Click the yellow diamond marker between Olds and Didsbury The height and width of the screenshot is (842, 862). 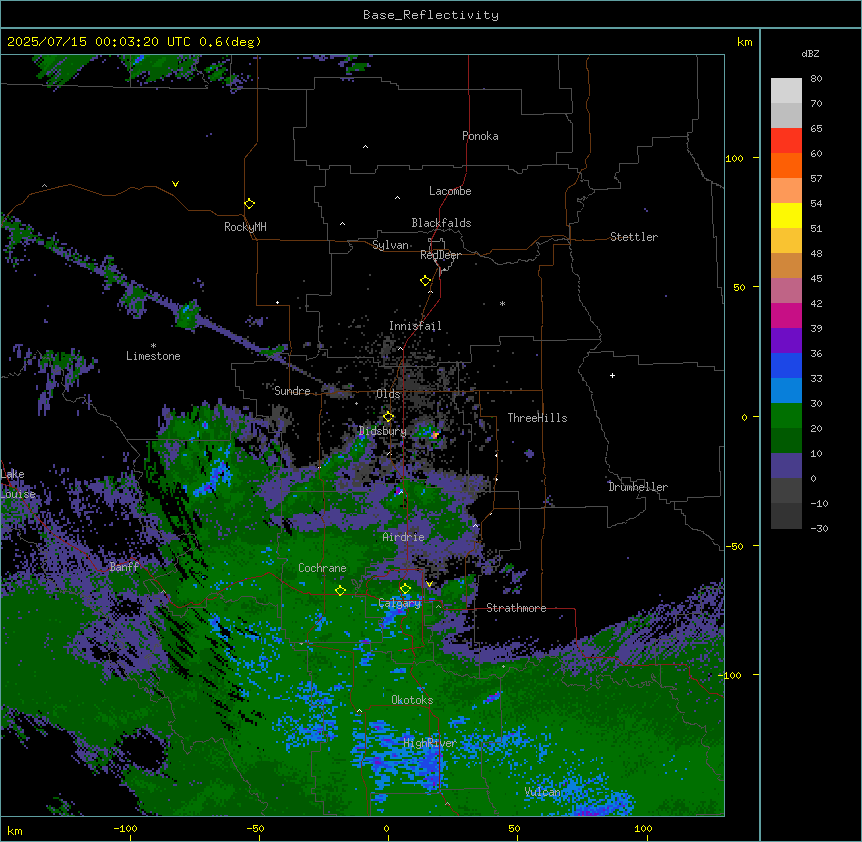pyautogui.click(x=389, y=417)
